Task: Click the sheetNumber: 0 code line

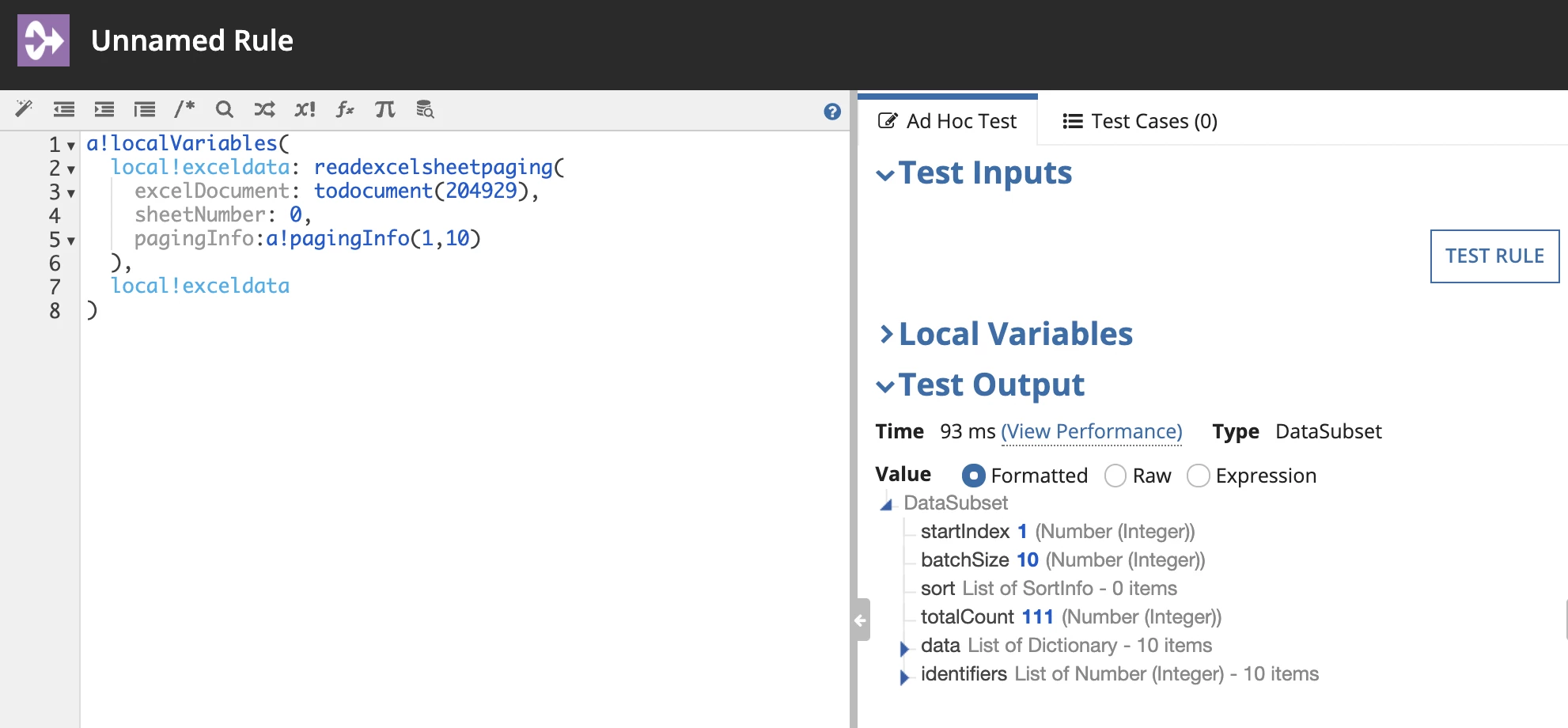Action: 222,214
